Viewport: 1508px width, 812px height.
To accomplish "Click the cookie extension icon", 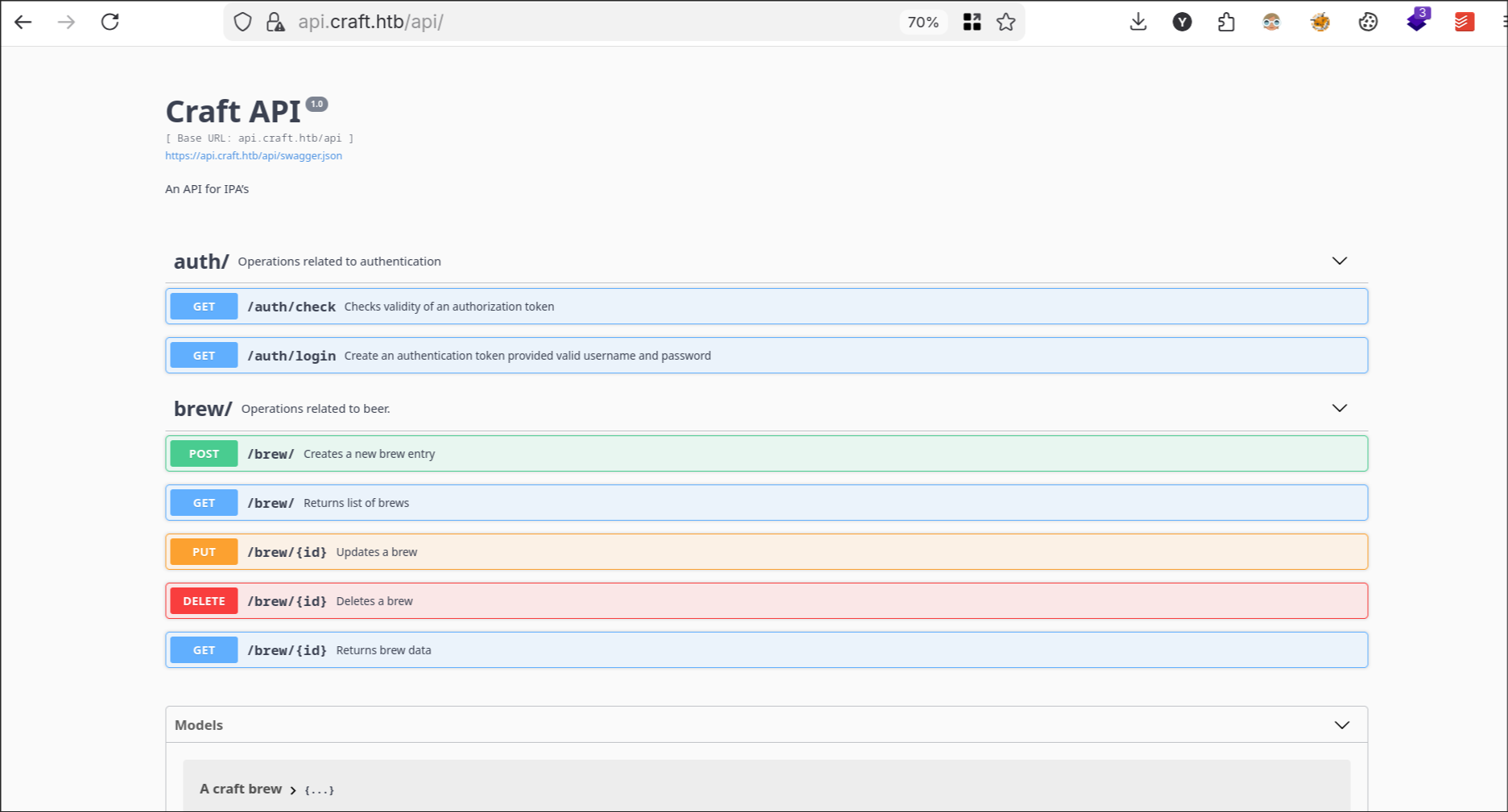I will tap(1368, 22).
